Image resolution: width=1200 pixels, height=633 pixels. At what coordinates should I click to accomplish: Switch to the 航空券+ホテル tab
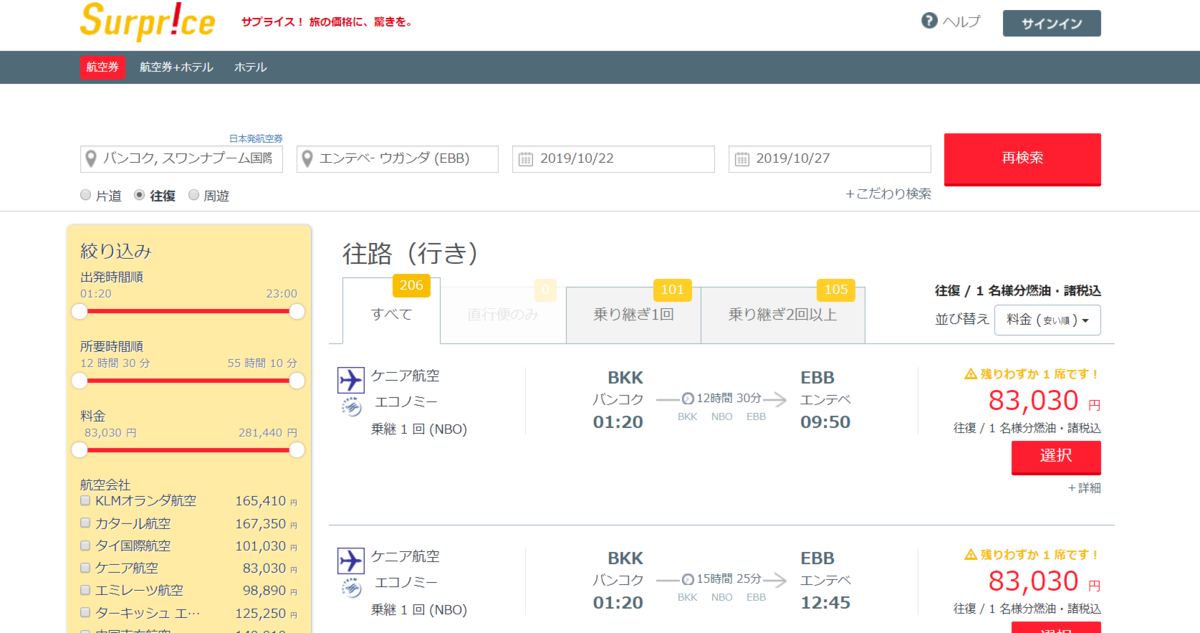pos(176,67)
